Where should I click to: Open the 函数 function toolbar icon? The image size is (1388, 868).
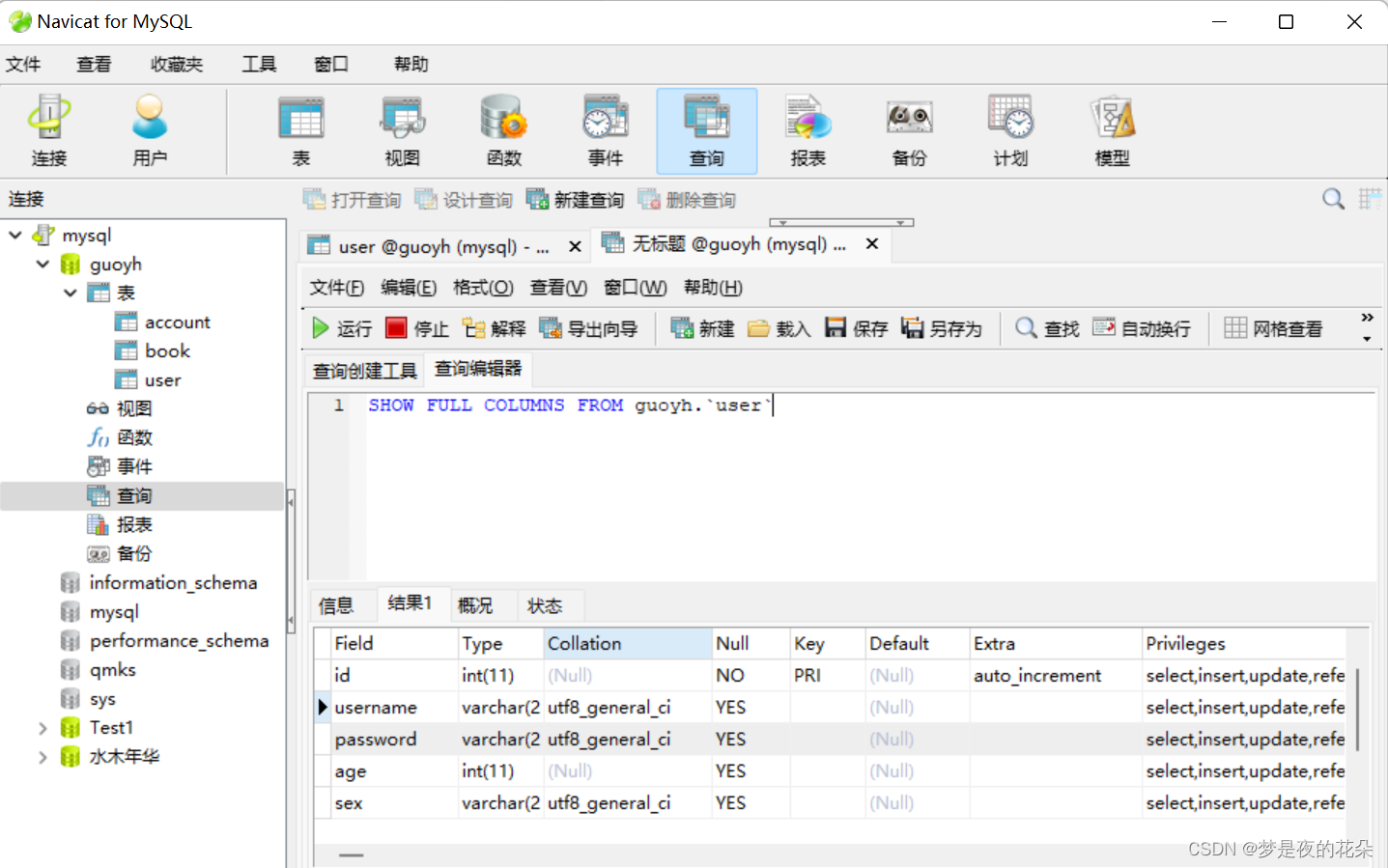(x=504, y=131)
